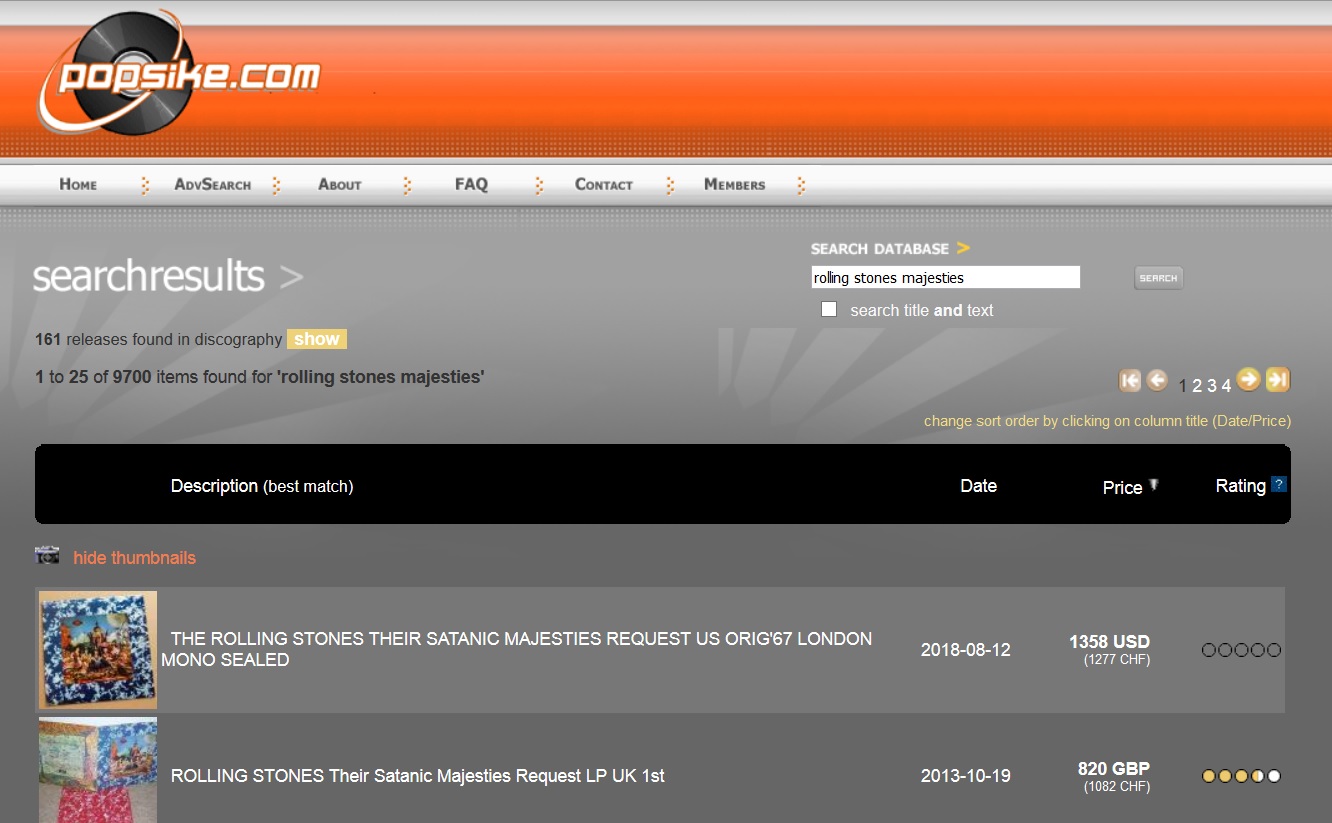Screen dimensions: 1332x823
Task: Click the SEARCH DATABASE heading
Action: [880, 248]
